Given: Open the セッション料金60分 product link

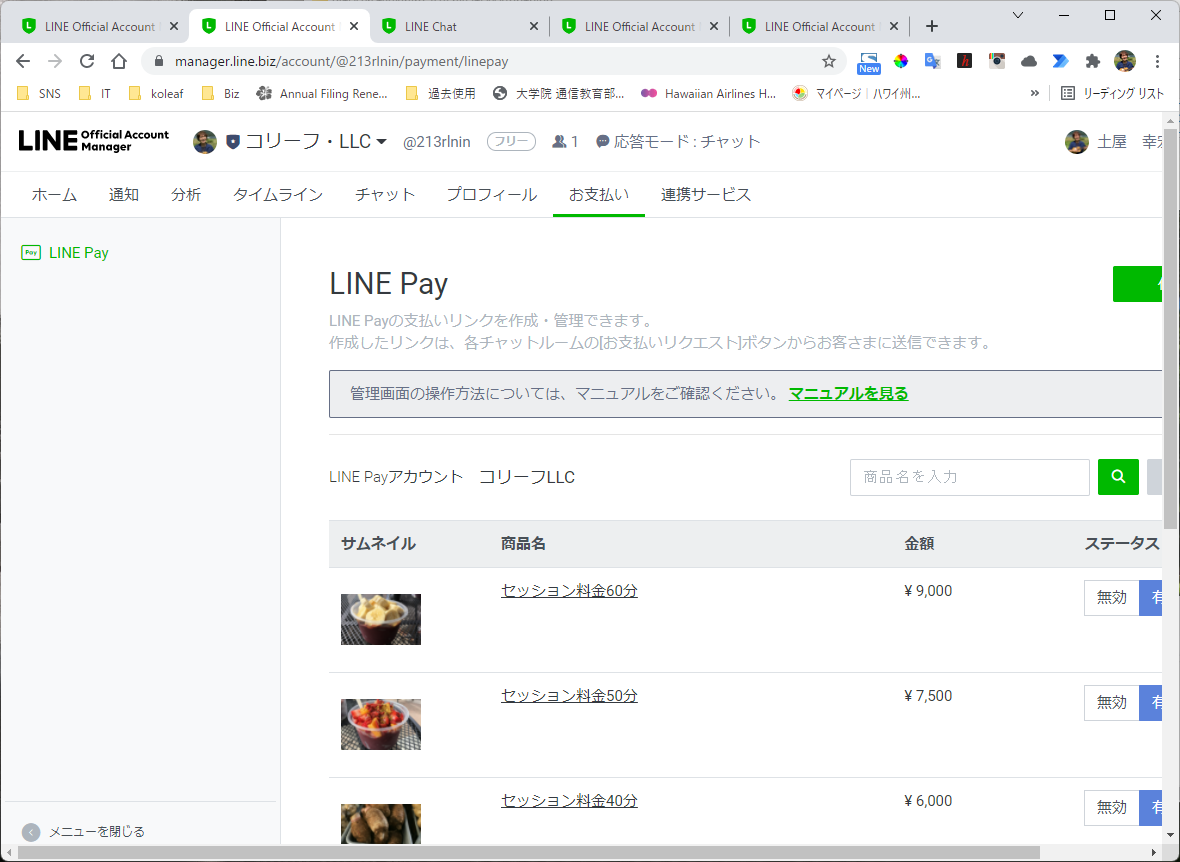Looking at the screenshot, I should tap(569, 591).
